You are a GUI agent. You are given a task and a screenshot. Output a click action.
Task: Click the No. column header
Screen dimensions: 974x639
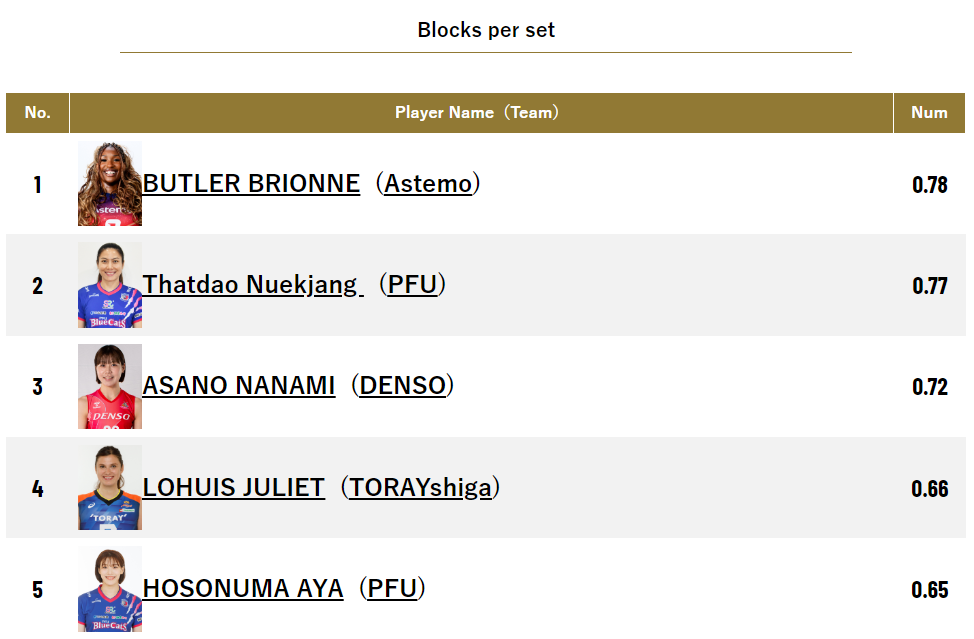tap(37, 113)
